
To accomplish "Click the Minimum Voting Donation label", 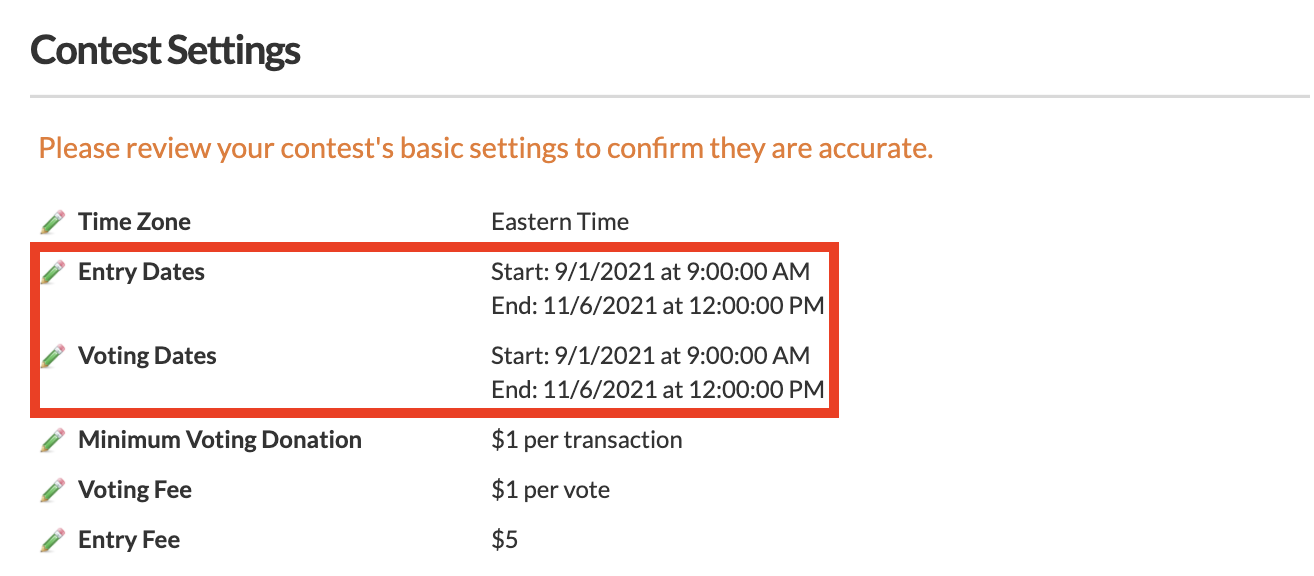I will point(220,440).
